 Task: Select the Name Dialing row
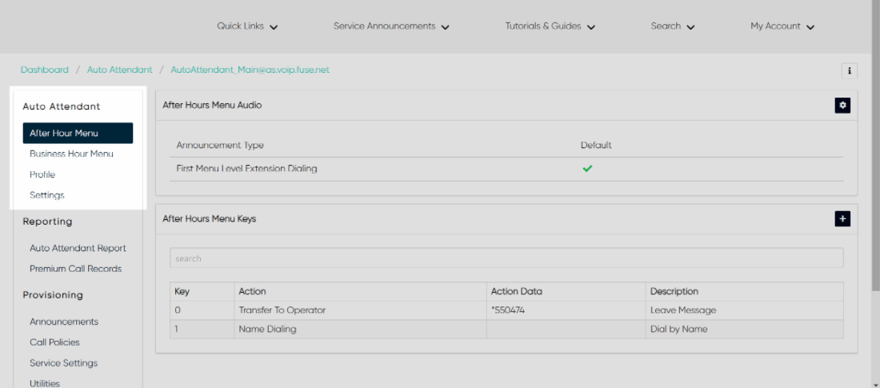506,330
